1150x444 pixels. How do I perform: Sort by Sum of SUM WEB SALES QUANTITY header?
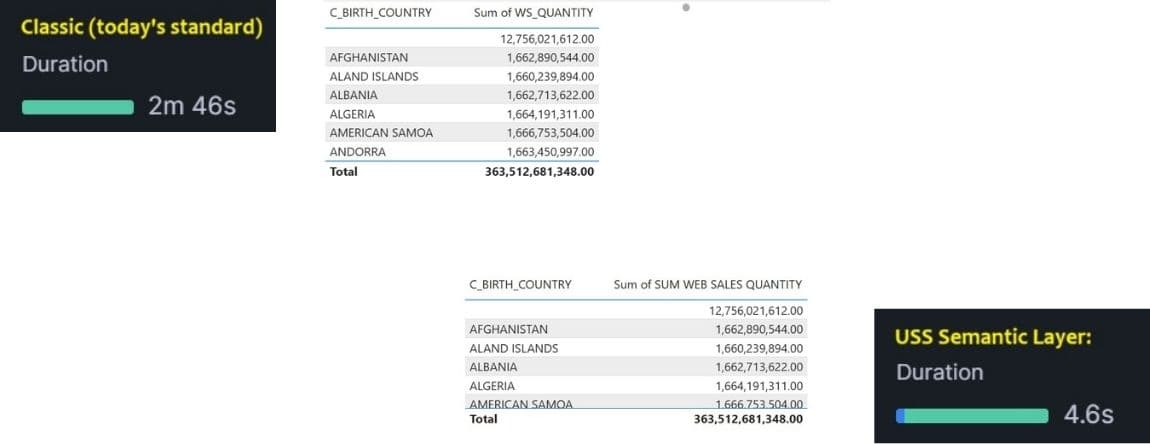tap(707, 285)
